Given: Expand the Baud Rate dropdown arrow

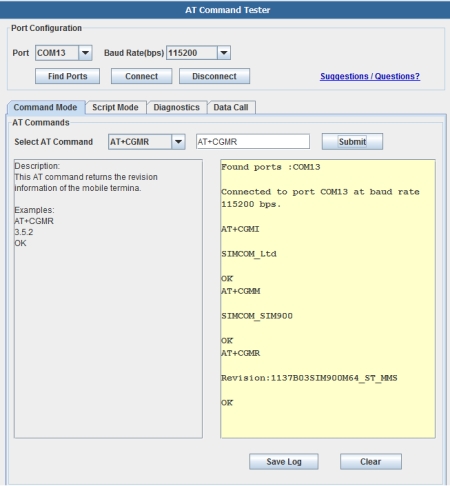Looking at the screenshot, I should (224, 53).
